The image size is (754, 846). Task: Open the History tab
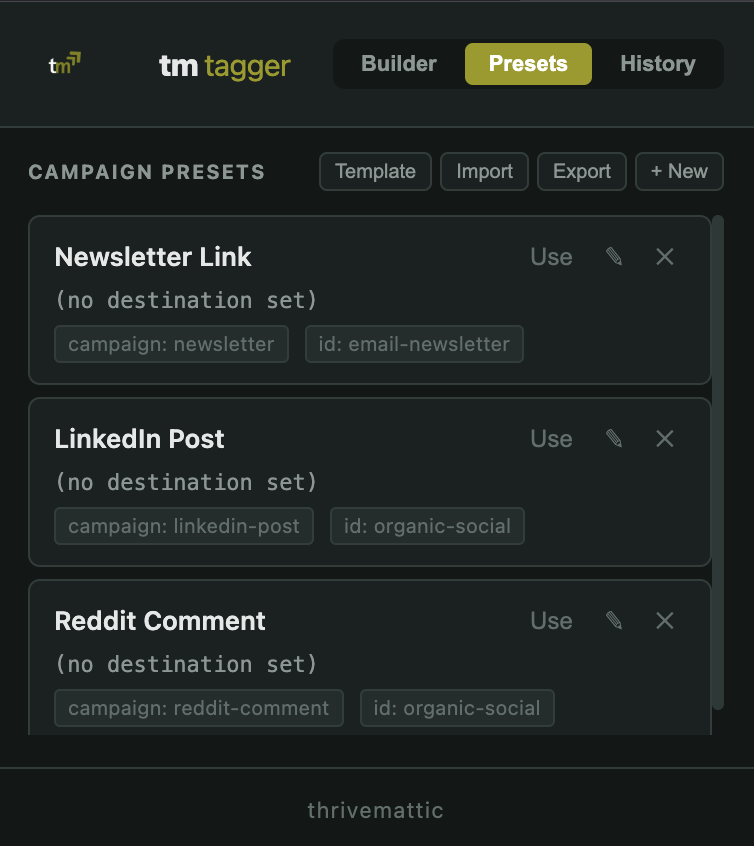[657, 63]
